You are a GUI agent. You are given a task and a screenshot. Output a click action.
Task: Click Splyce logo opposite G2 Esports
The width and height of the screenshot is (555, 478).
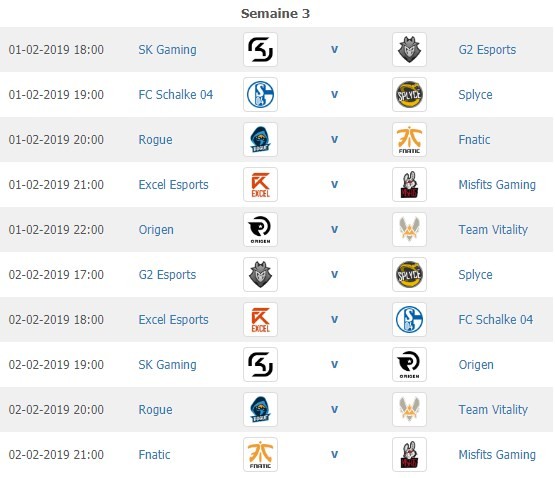410,274
